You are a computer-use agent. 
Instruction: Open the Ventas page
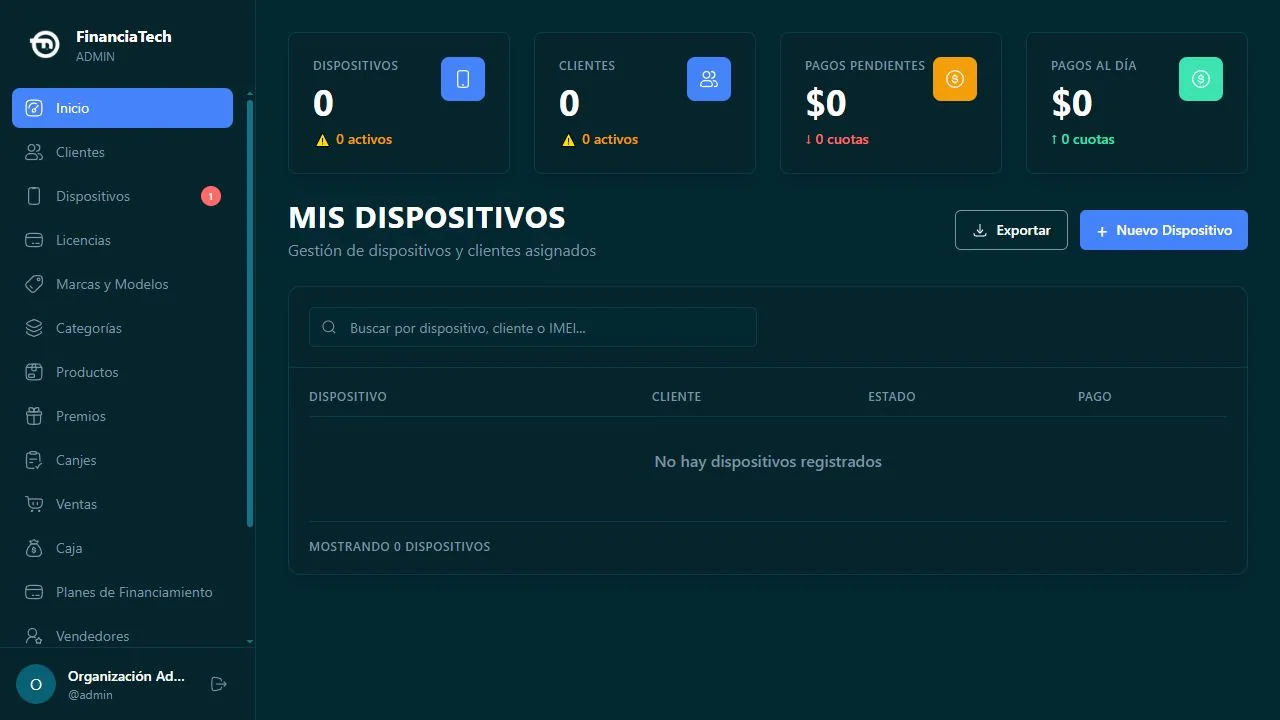tap(122, 504)
